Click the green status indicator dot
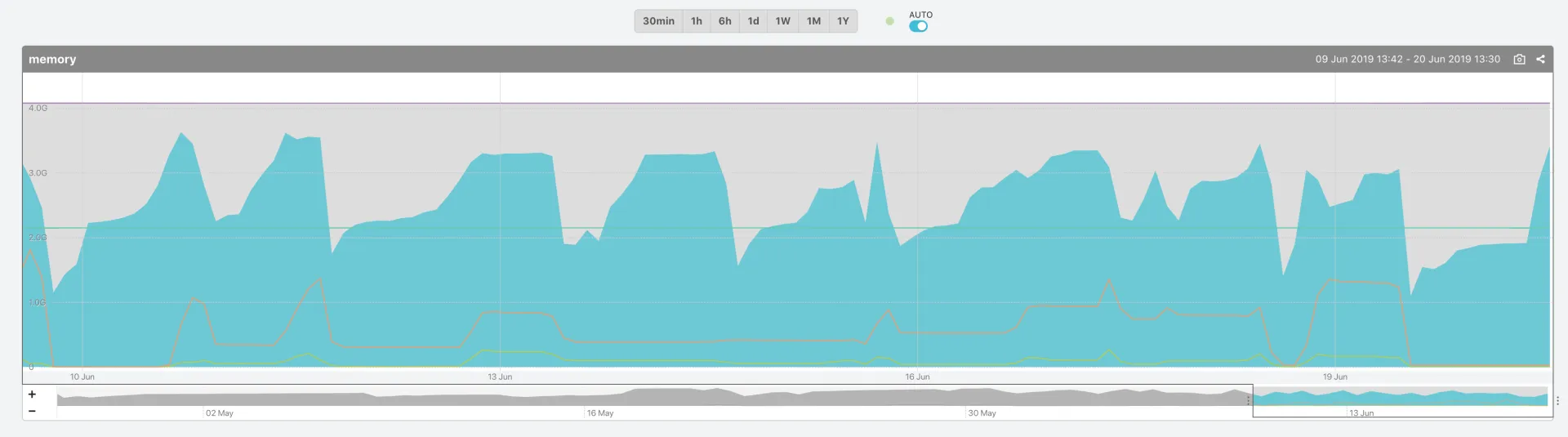The image size is (1568, 437). point(889,21)
